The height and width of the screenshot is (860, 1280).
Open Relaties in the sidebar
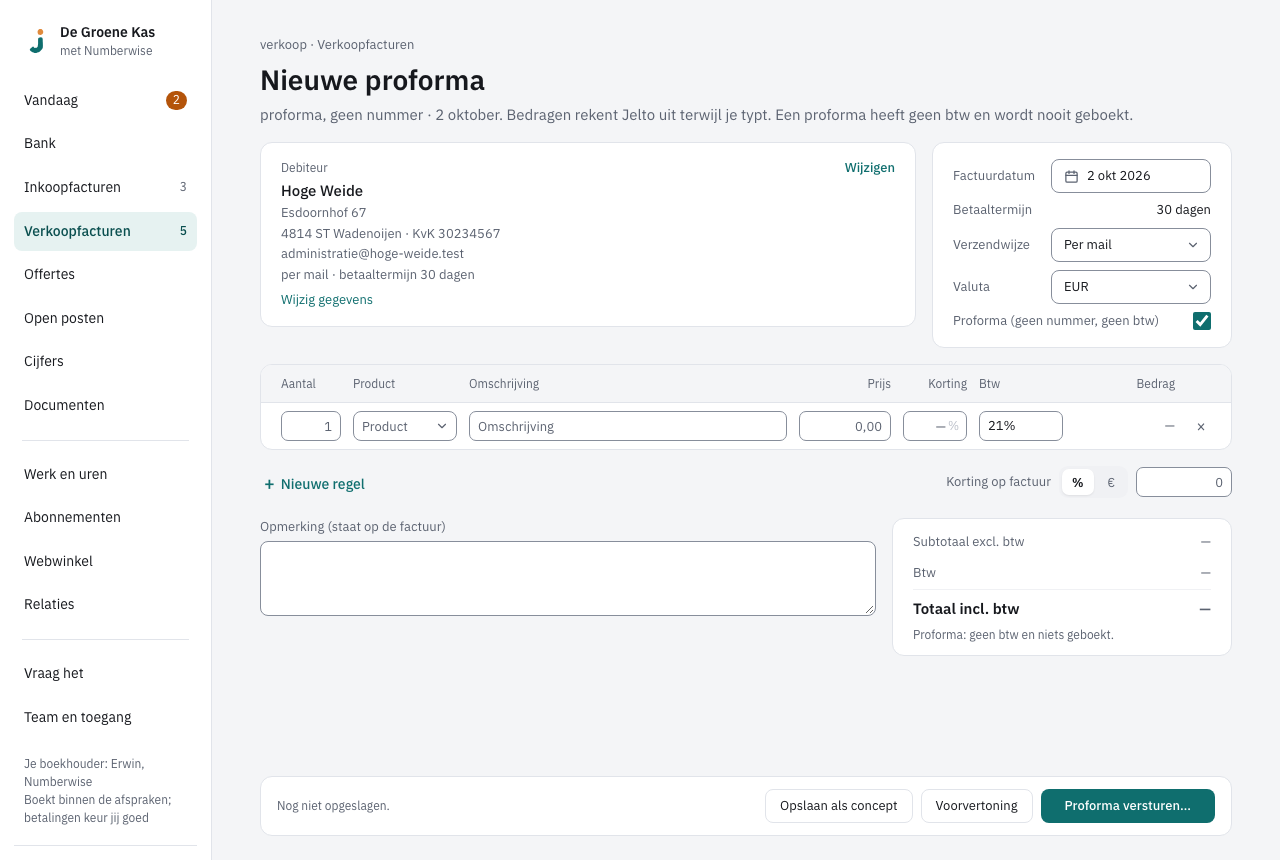[x=105, y=604]
